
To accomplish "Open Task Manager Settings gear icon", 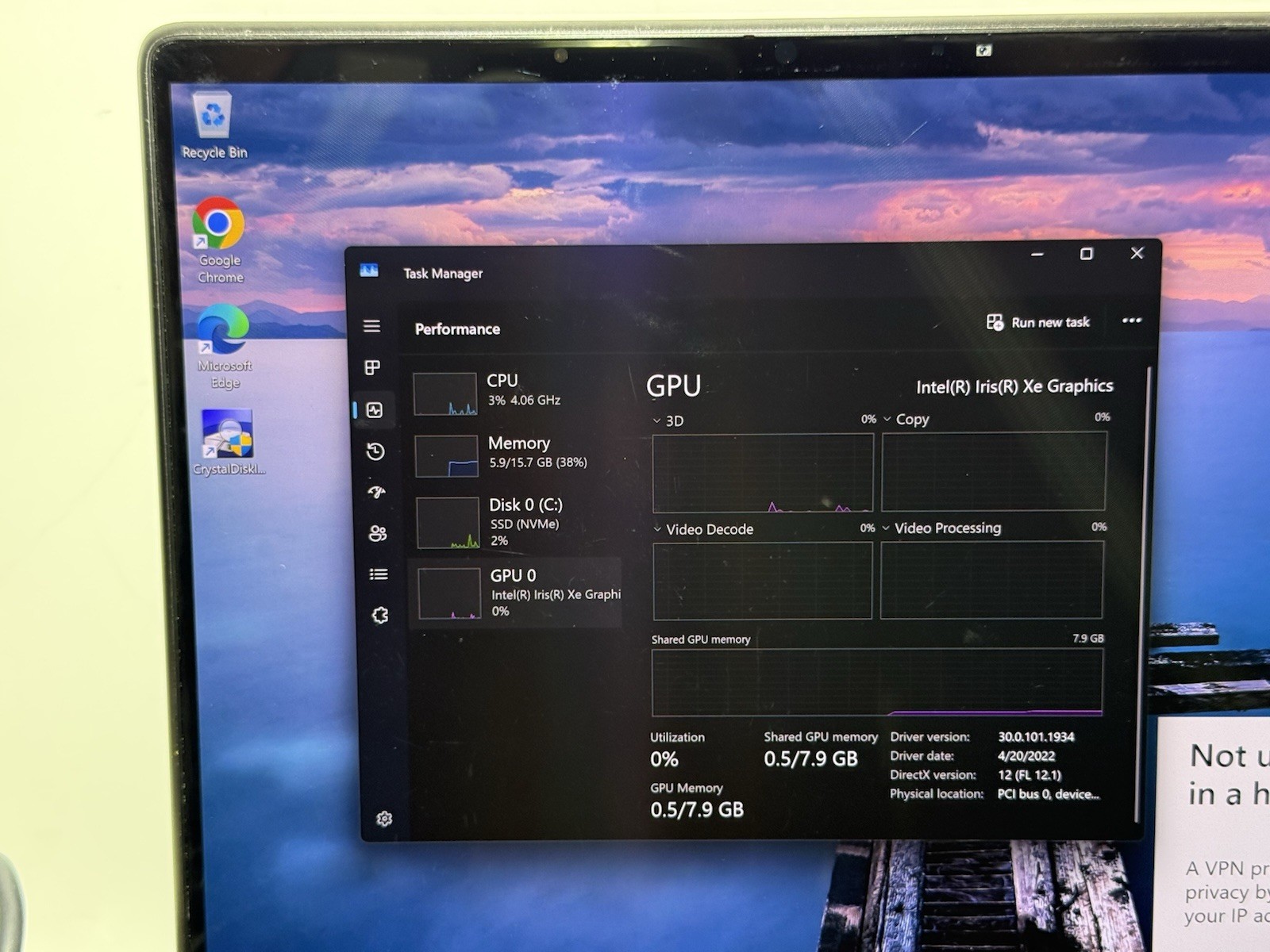I will pos(384,819).
